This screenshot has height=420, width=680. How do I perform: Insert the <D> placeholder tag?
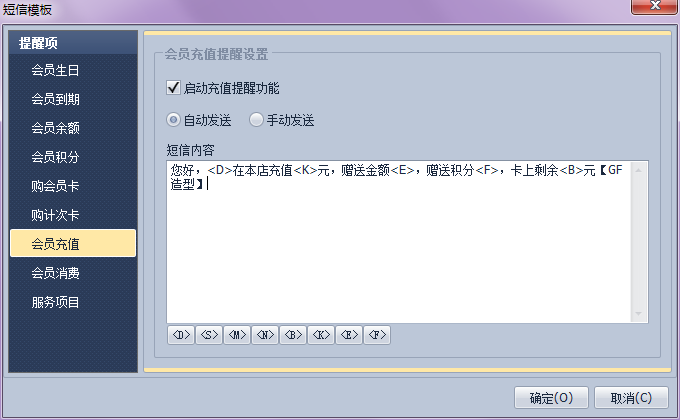click(180, 335)
